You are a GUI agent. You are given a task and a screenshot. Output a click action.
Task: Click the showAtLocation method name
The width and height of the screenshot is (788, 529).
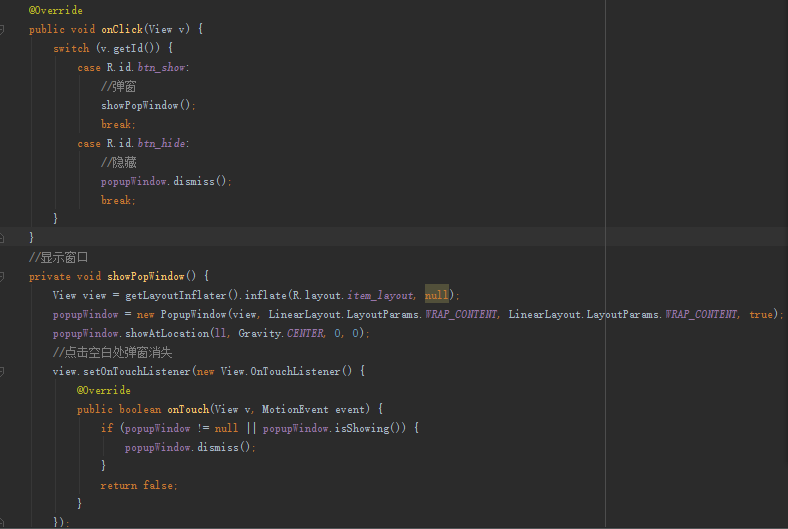click(x=167, y=334)
